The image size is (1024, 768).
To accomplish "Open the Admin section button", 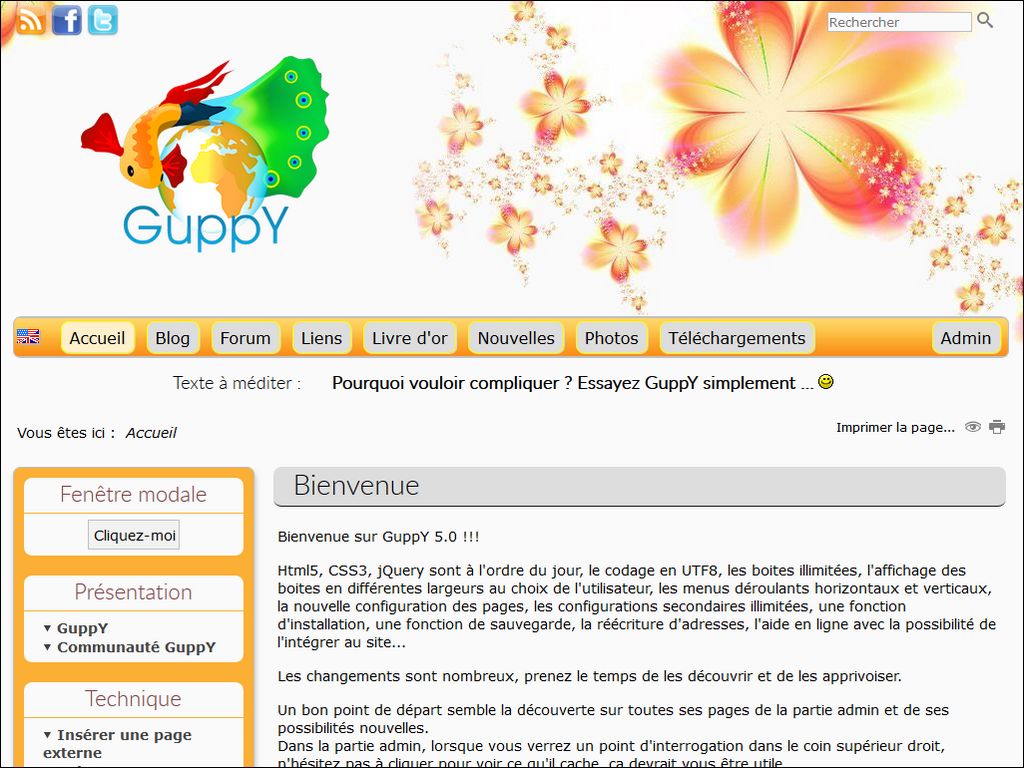I will [x=965, y=338].
